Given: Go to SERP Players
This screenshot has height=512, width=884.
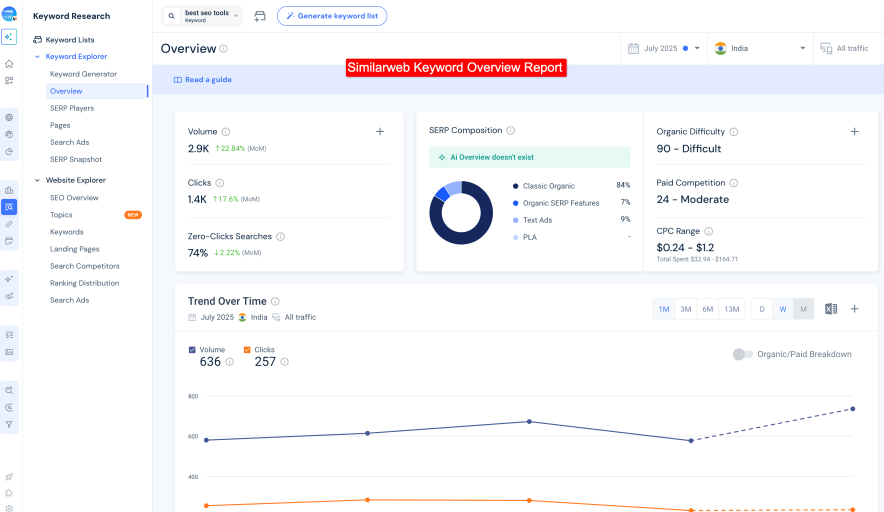Looking at the screenshot, I should coord(72,108).
